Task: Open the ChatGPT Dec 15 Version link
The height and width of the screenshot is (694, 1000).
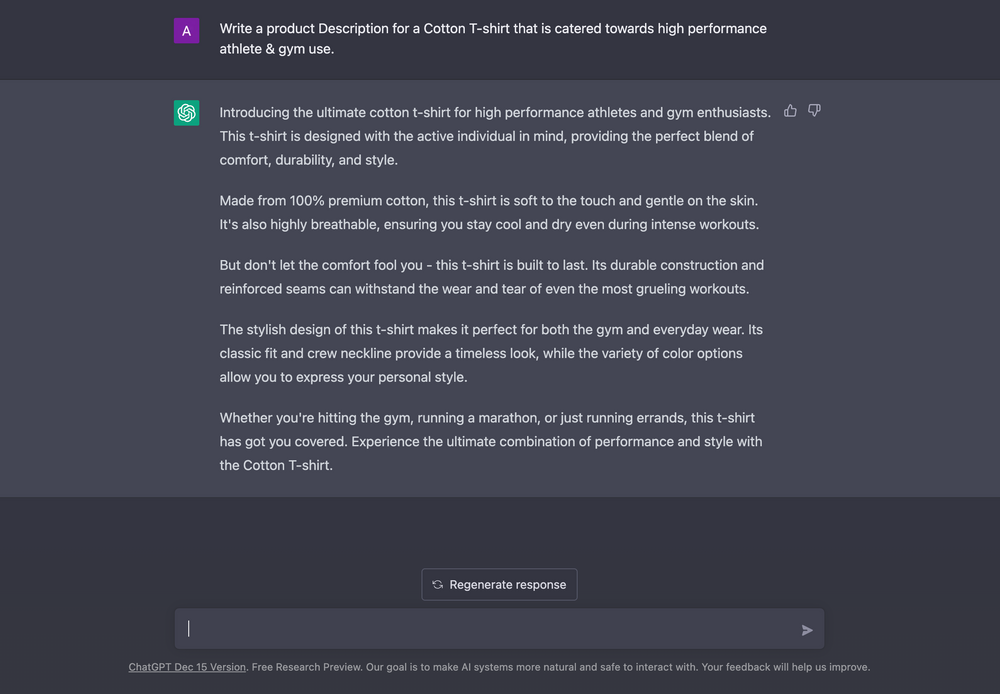Action: point(187,667)
